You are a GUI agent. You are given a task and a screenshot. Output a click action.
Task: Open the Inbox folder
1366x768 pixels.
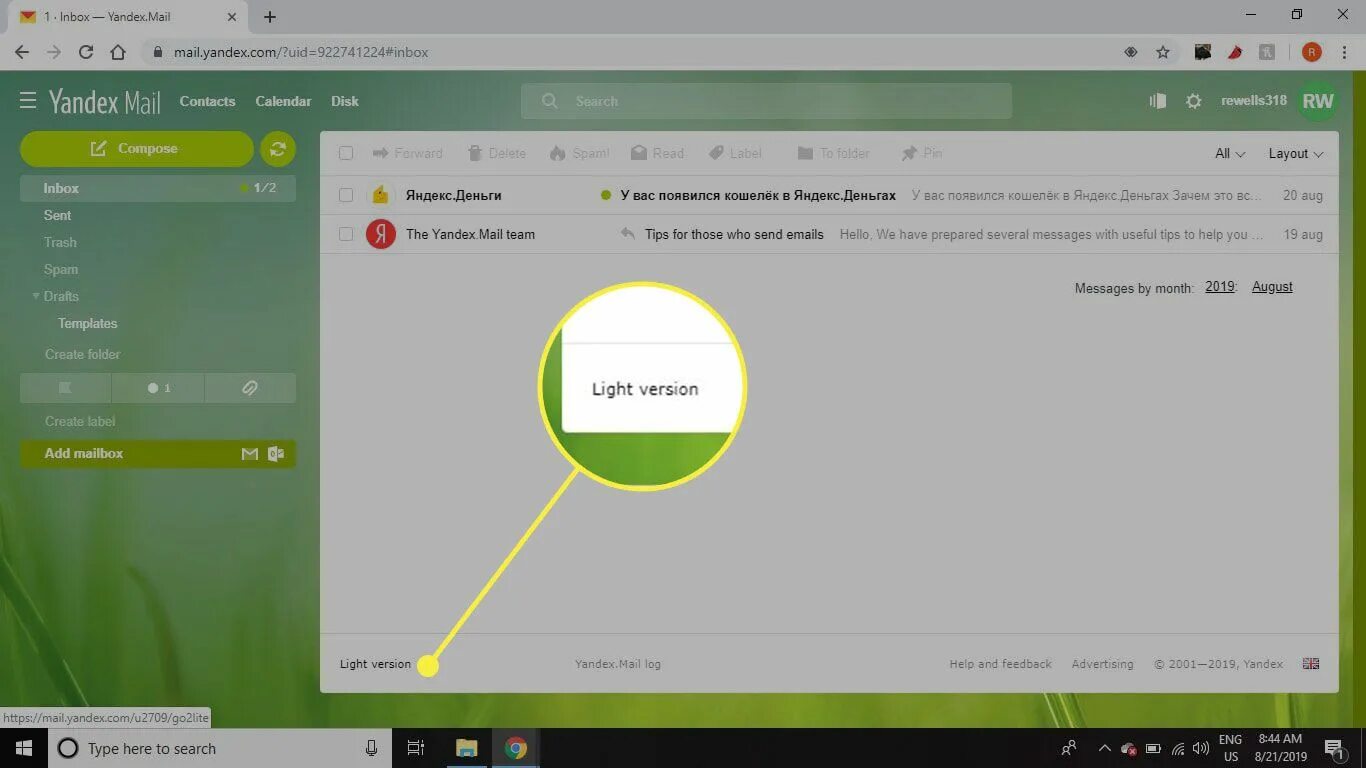158,188
